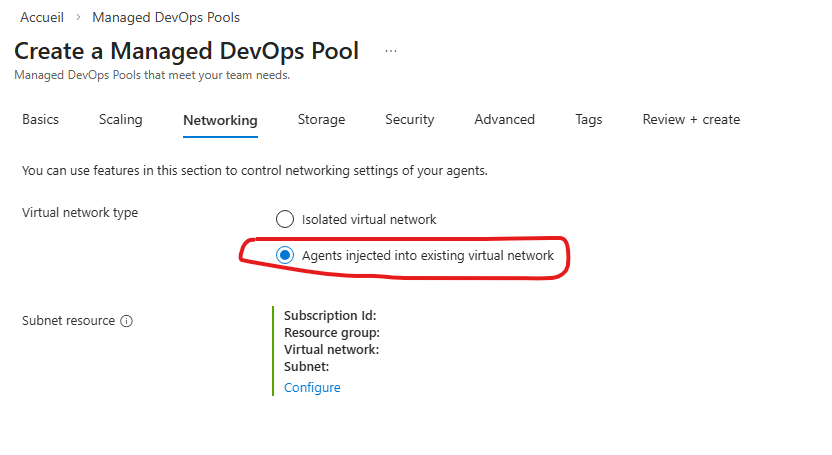
Task: Open the Tags tab
Action: pyautogui.click(x=589, y=119)
